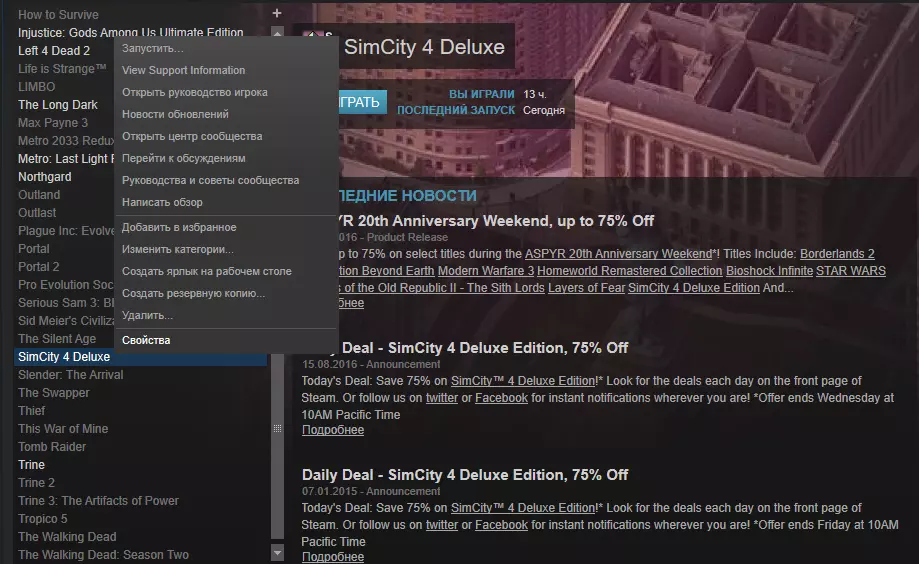Image resolution: width=919 pixels, height=564 pixels.
Task: Open Homeworld Remastered Collection link
Action: tap(629, 271)
